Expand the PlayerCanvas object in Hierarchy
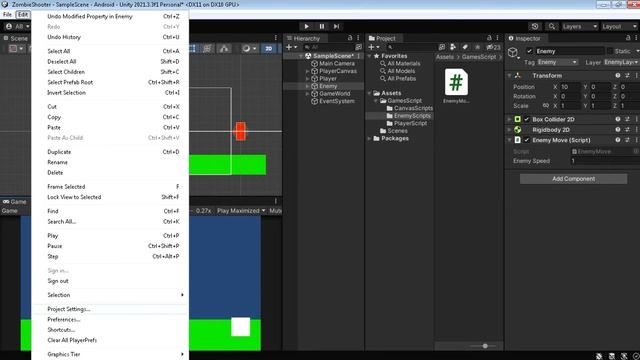Viewport: 640px width, 360px height. coord(307,71)
